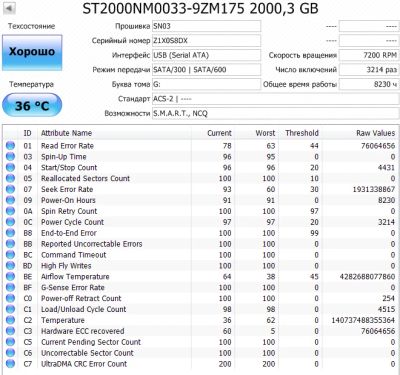This screenshot has width=400, height=375.
Task: Select the Reallocated Sectors Count attribute name
Action: tap(85, 178)
